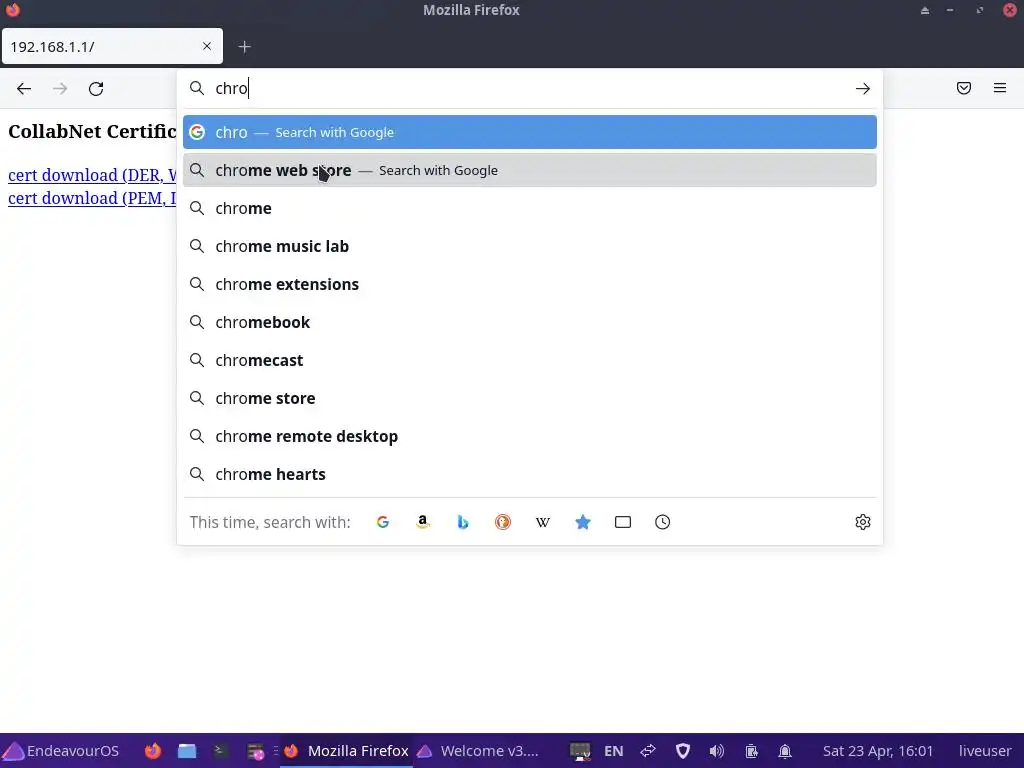The height and width of the screenshot is (768, 1024).
Task: Click the Go arrow in address bar
Action: pos(863,88)
